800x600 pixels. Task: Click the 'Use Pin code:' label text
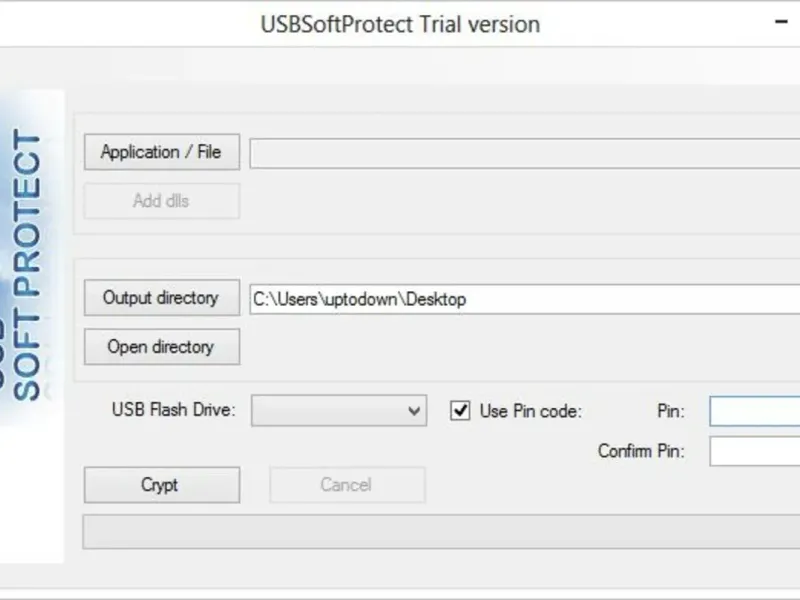point(530,411)
